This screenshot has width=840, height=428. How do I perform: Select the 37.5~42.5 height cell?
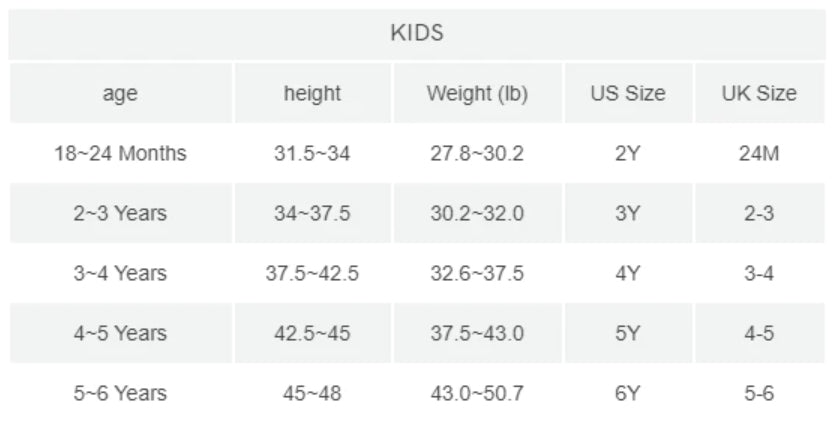click(x=312, y=273)
